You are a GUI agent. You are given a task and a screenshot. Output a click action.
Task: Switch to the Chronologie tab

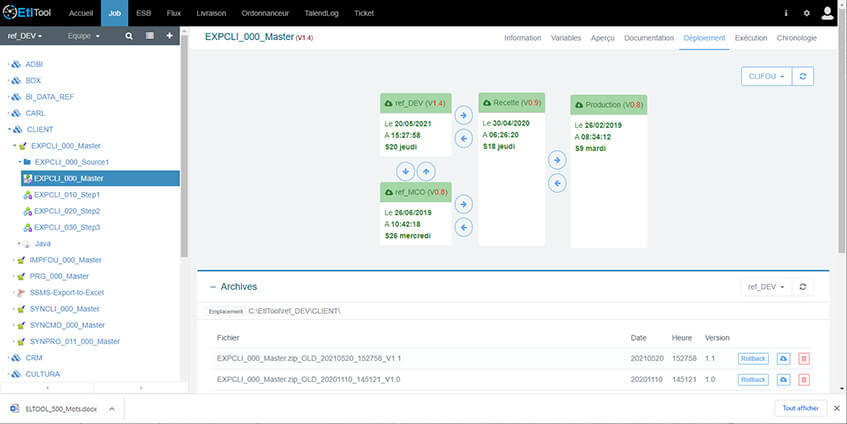(797, 38)
